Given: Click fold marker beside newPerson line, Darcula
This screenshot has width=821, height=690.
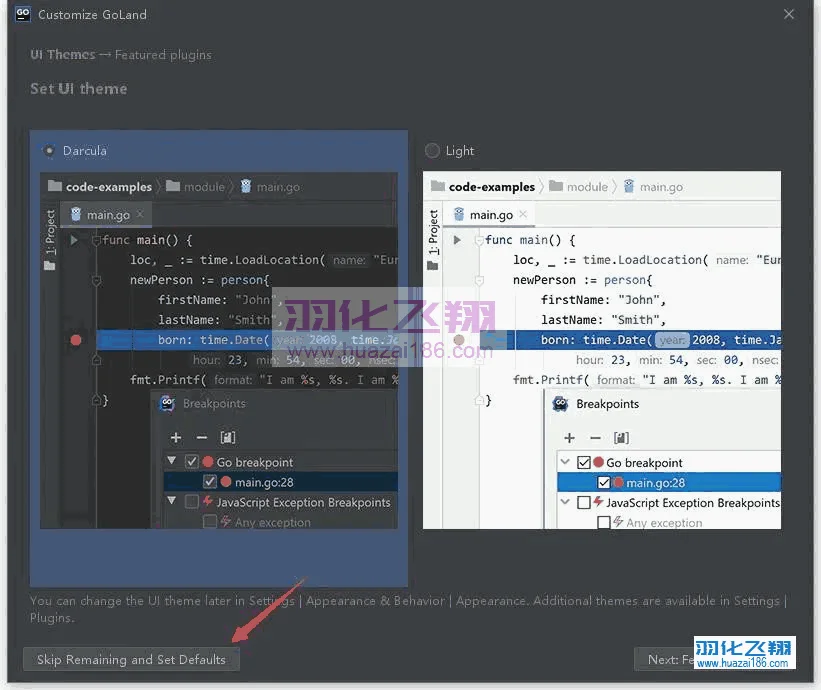Looking at the screenshot, I should [x=96, y=281].
